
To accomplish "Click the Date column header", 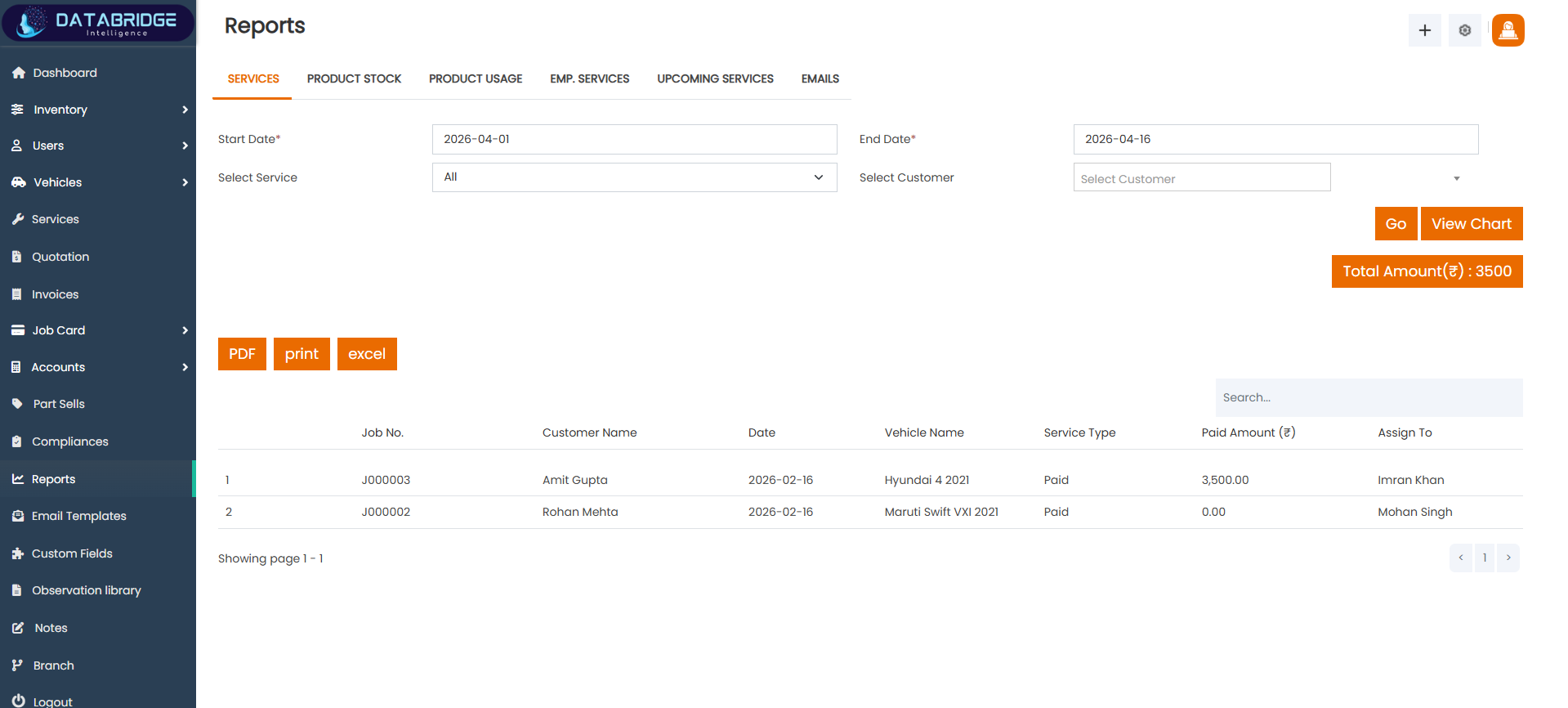I will click(762, 432).
